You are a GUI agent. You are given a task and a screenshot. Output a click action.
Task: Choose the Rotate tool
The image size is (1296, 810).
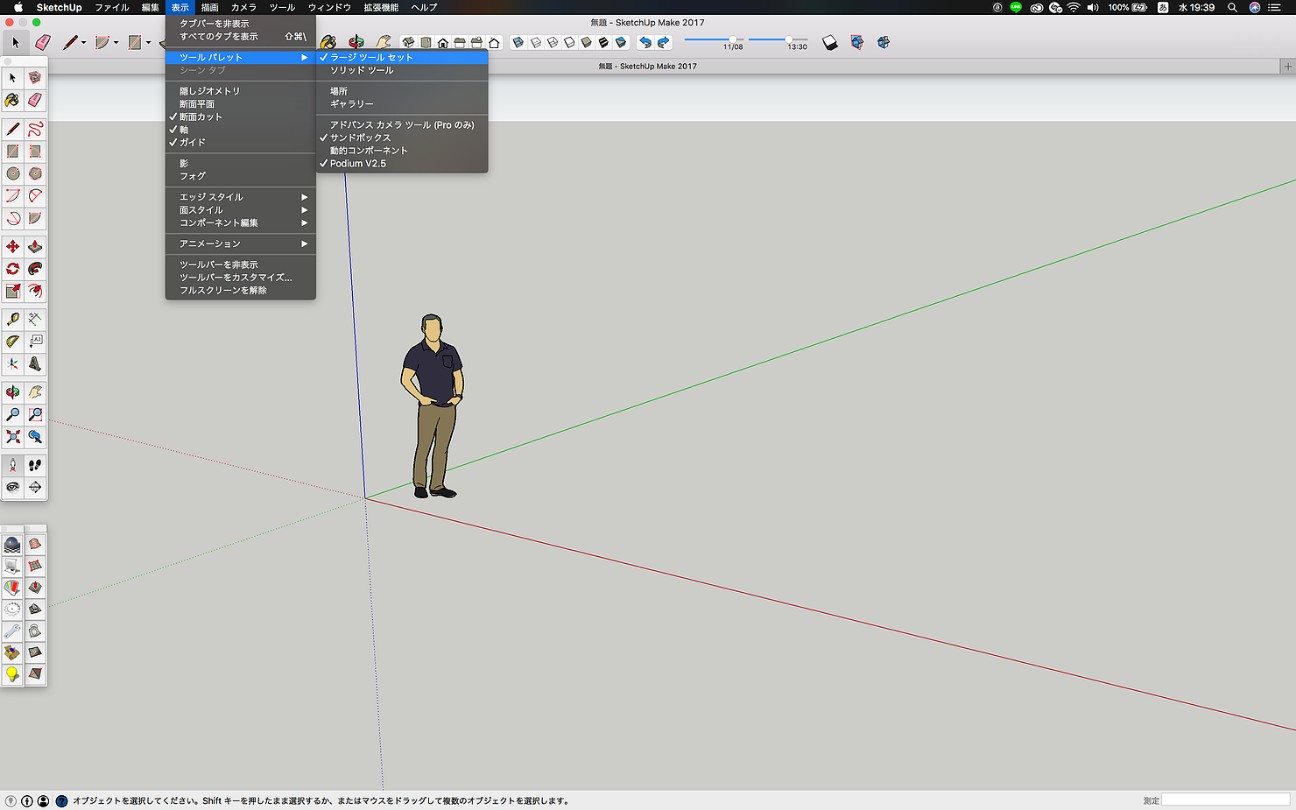tap(13, 269)
